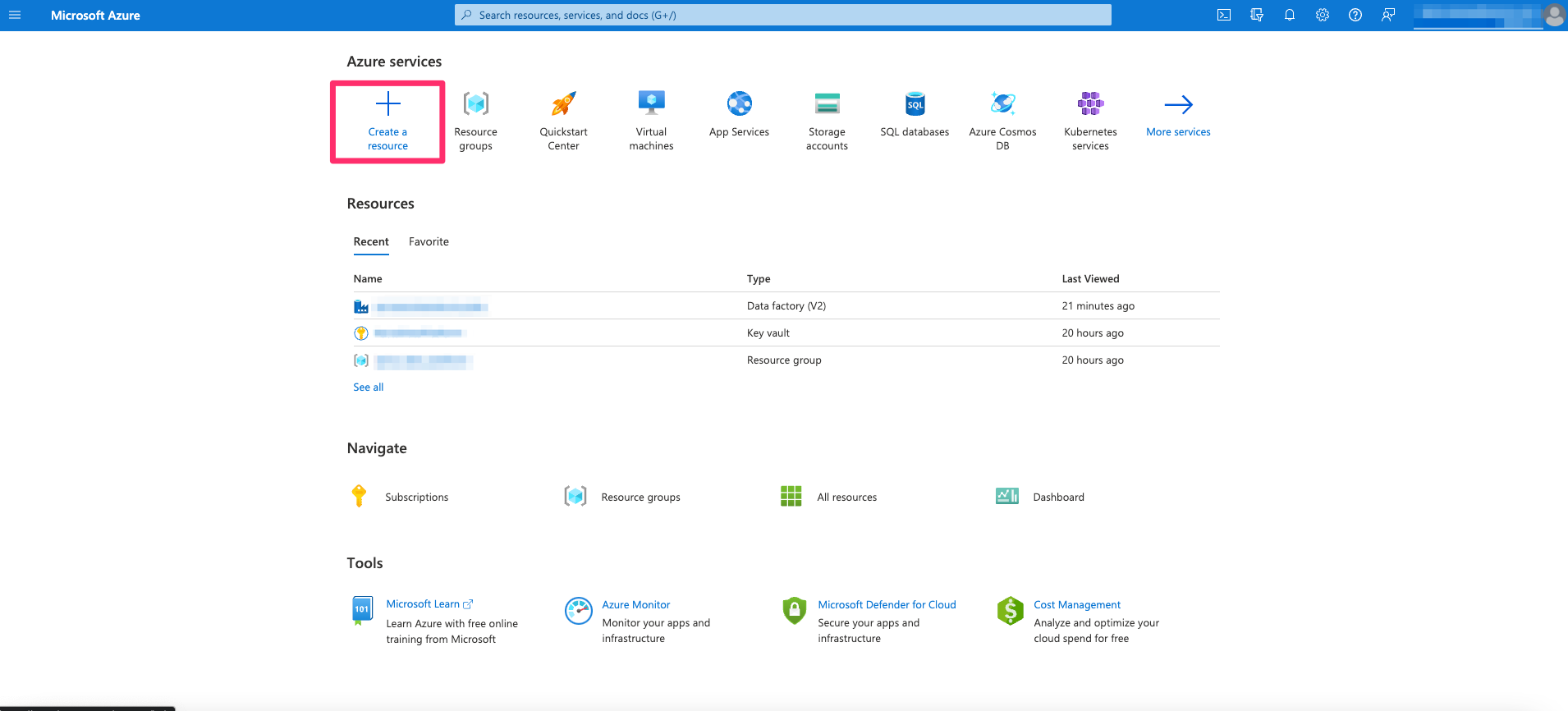The height and width of the screenshot is (711, 1568).
Task: Click the See all link
Action: (x=369, y=388)
